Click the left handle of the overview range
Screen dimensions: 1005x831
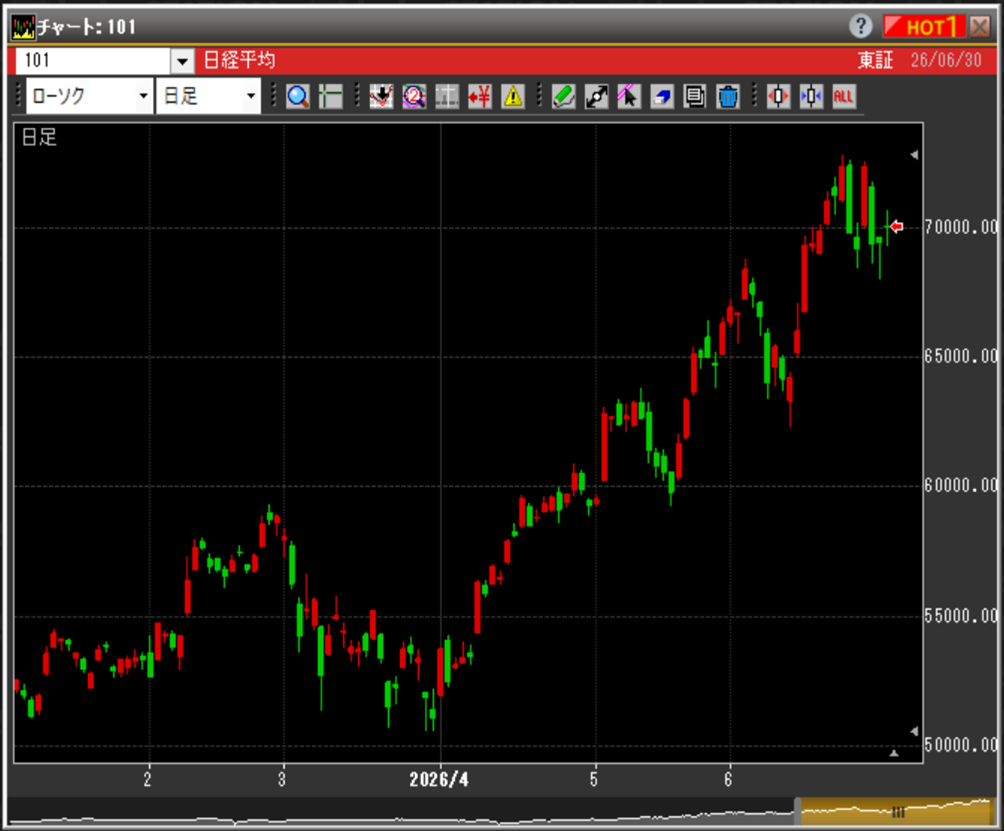coord(797,811)
